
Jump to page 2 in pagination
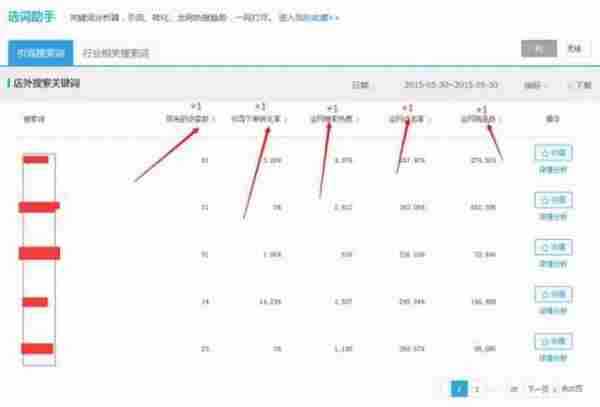coord(478,388)
